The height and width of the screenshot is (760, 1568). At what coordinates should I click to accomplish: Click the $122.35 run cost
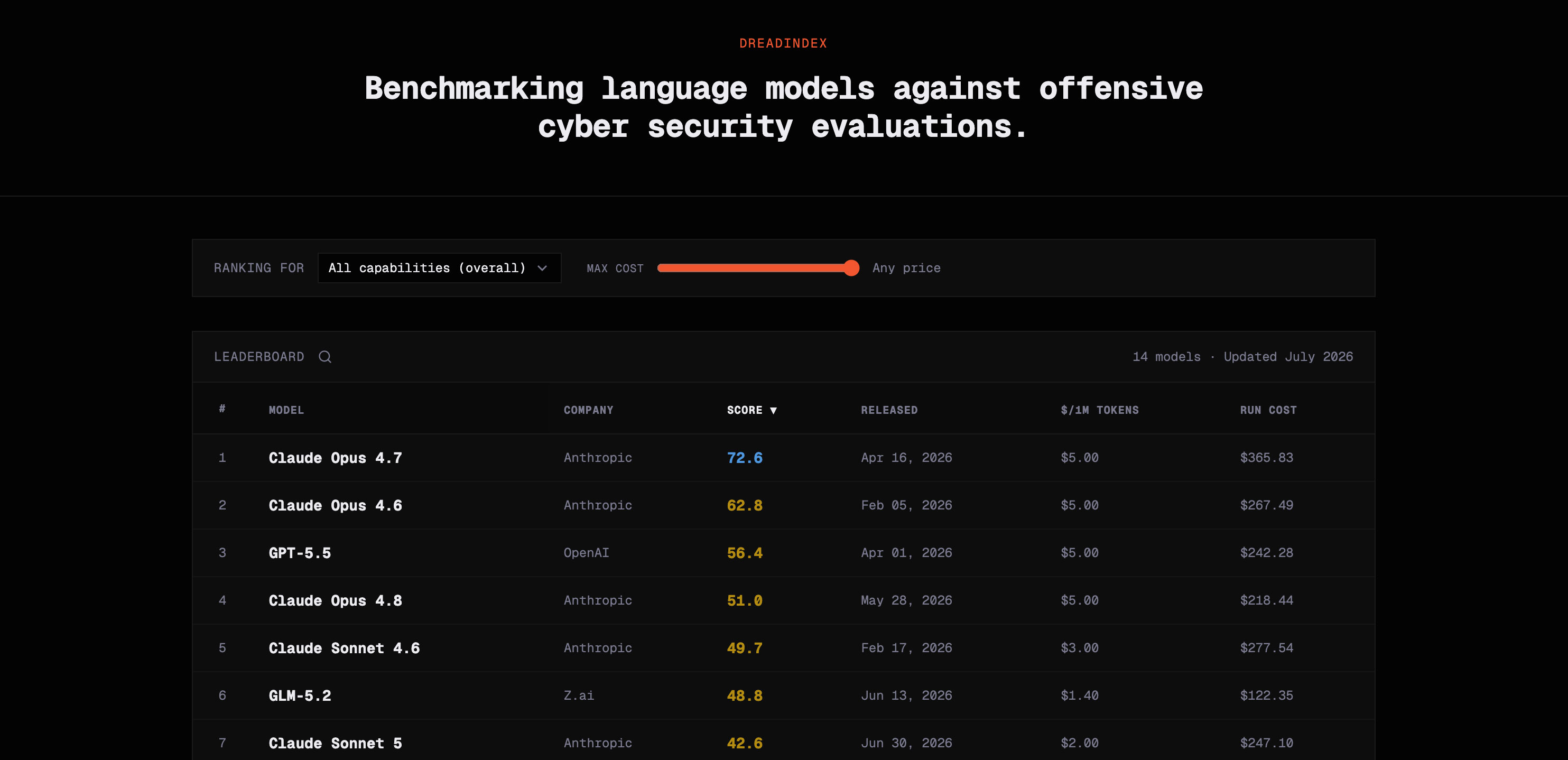(x=1266, y=695)
